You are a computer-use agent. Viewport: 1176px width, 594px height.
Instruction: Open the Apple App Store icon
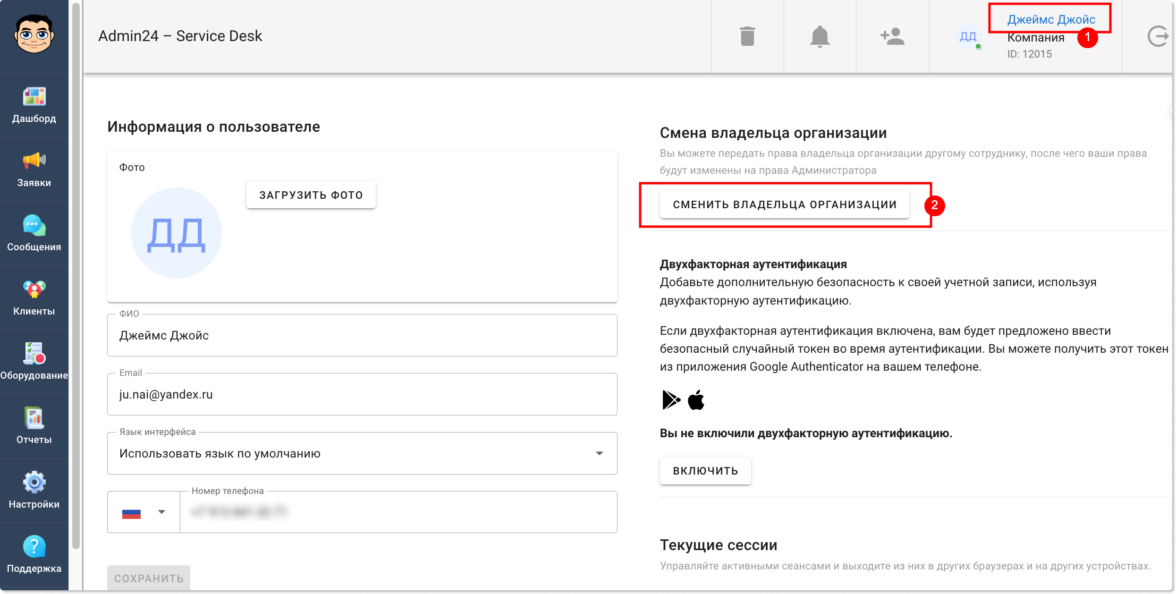click(x=696, y=400)
